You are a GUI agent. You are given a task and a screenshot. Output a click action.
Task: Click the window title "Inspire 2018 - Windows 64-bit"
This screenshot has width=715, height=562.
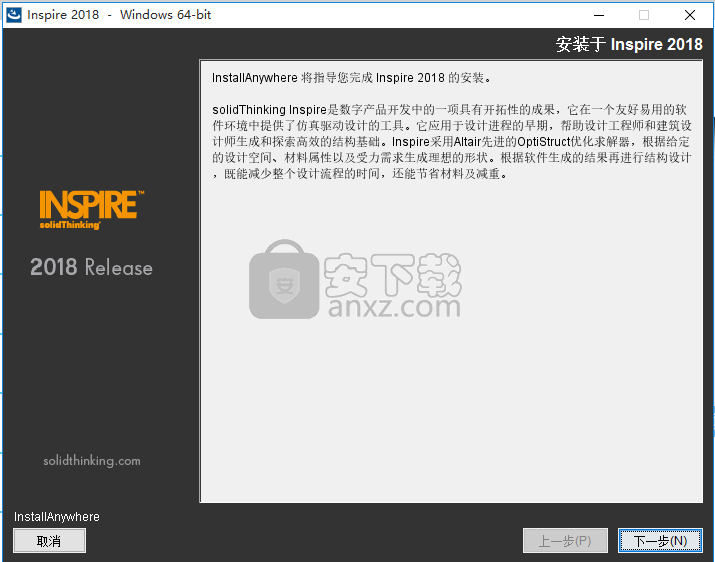(x=119, y=15)
